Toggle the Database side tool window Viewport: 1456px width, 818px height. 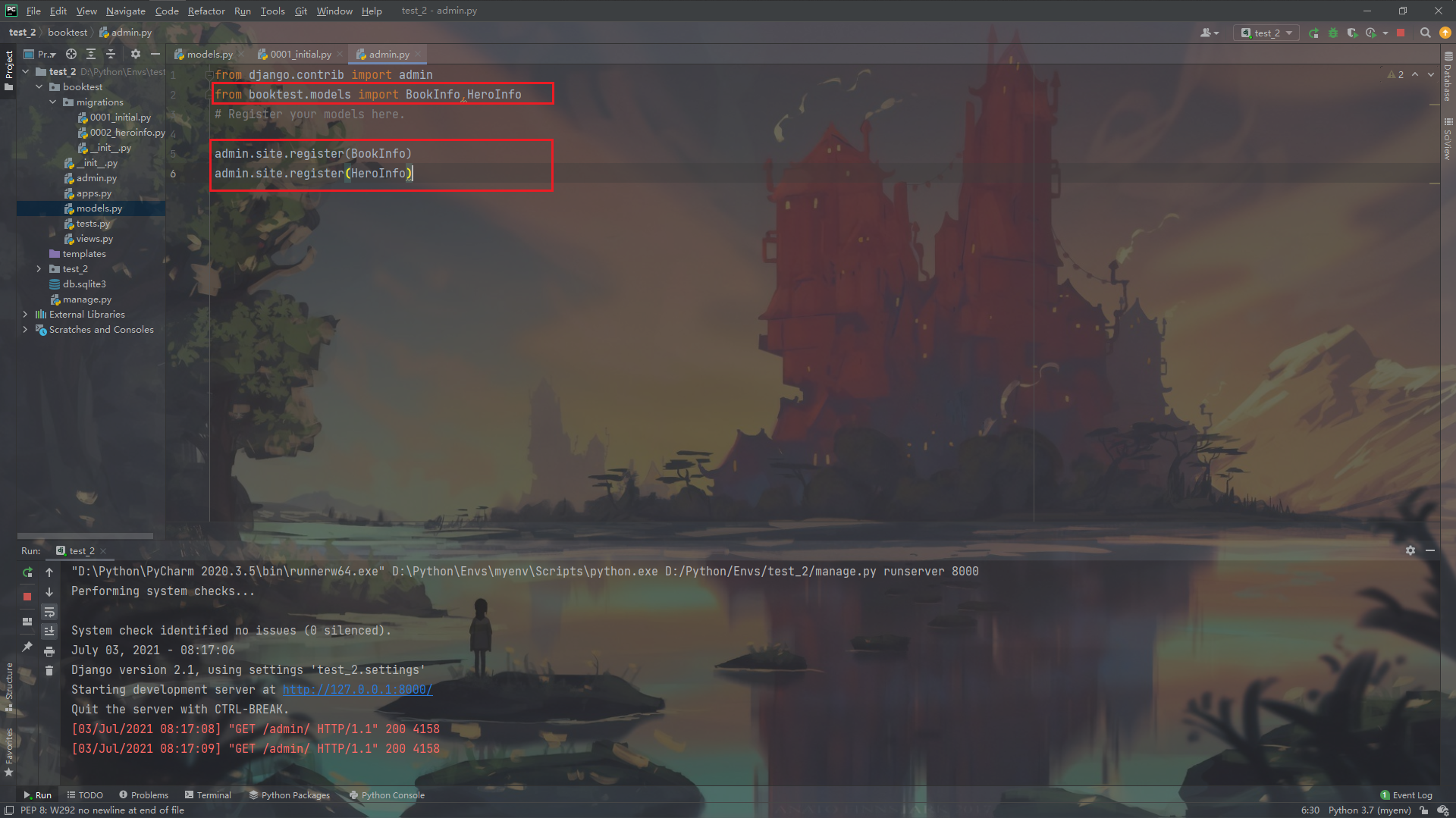1448,77
